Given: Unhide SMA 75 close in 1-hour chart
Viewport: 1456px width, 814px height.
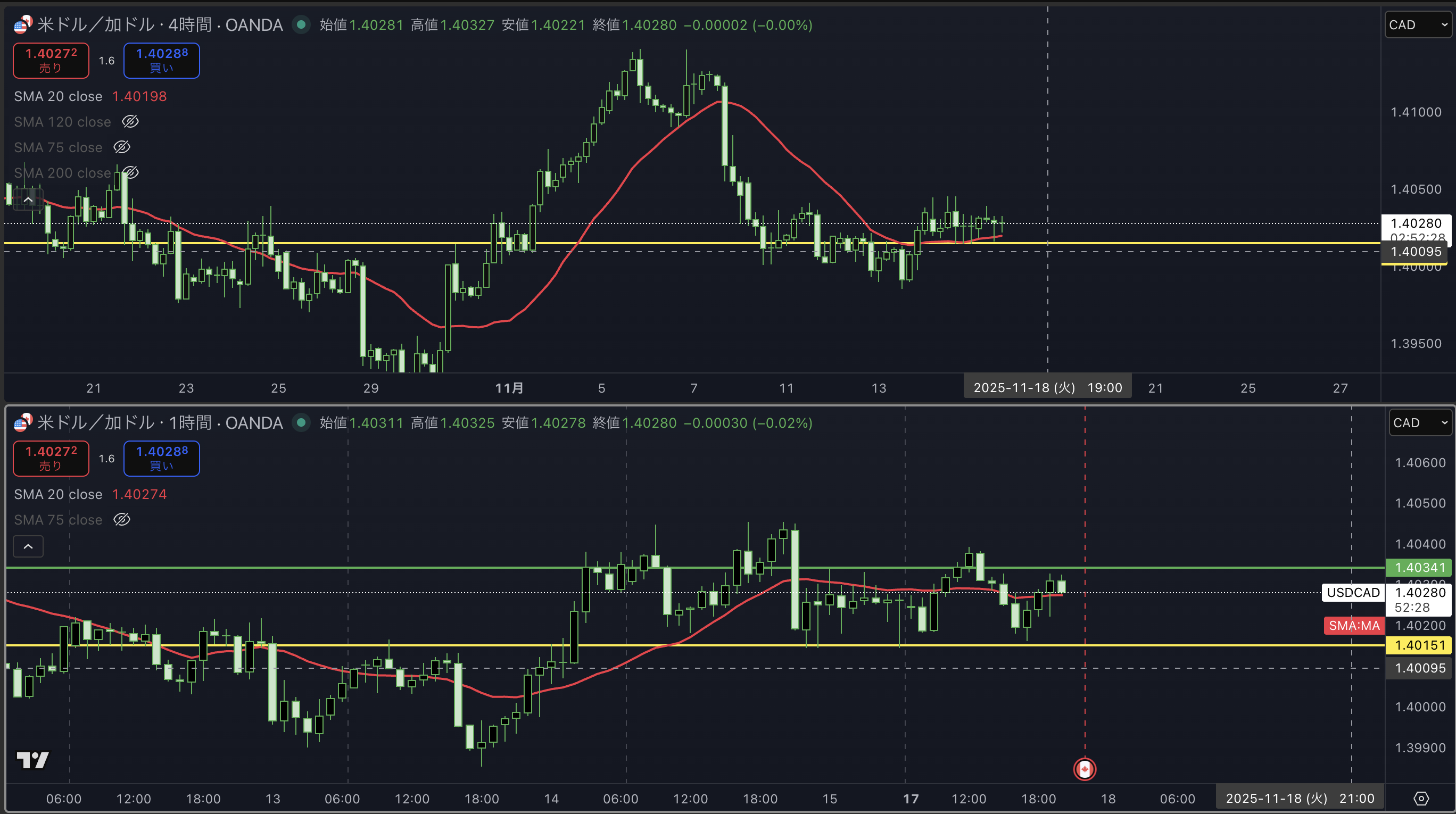Looking at the screenshot, I should point(121,520).
